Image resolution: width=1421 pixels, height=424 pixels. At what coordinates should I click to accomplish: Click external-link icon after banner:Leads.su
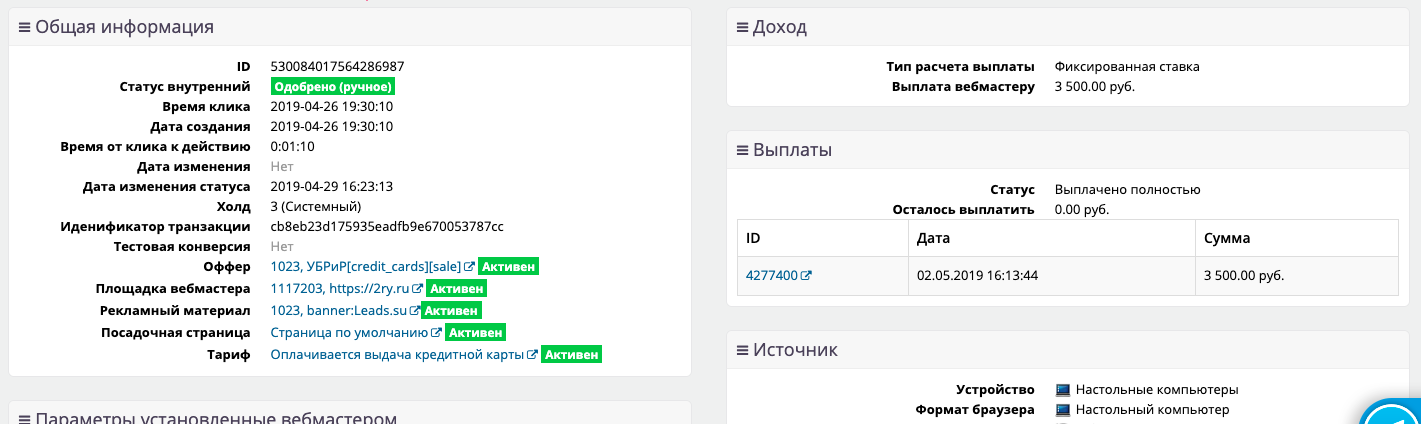point(414,311)
